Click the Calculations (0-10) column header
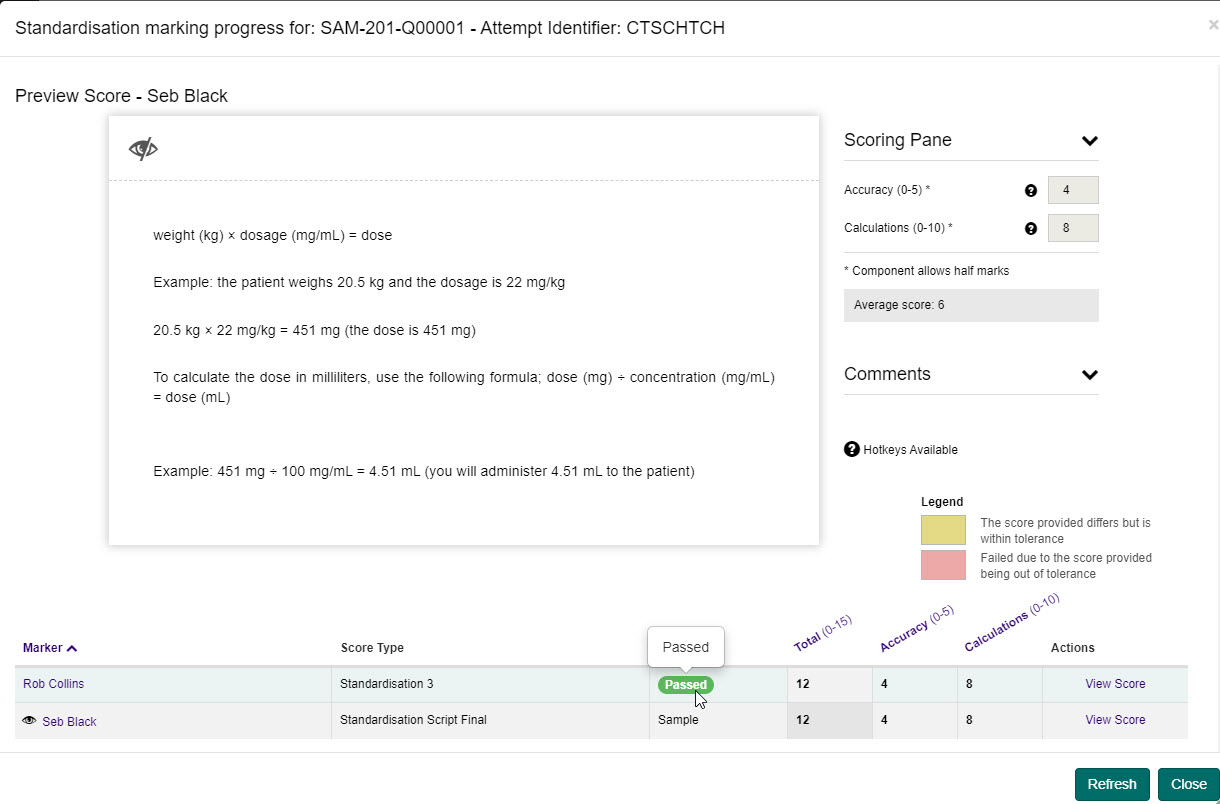This screenshot has height=804, width=1220. click(x=1010, y=623)
